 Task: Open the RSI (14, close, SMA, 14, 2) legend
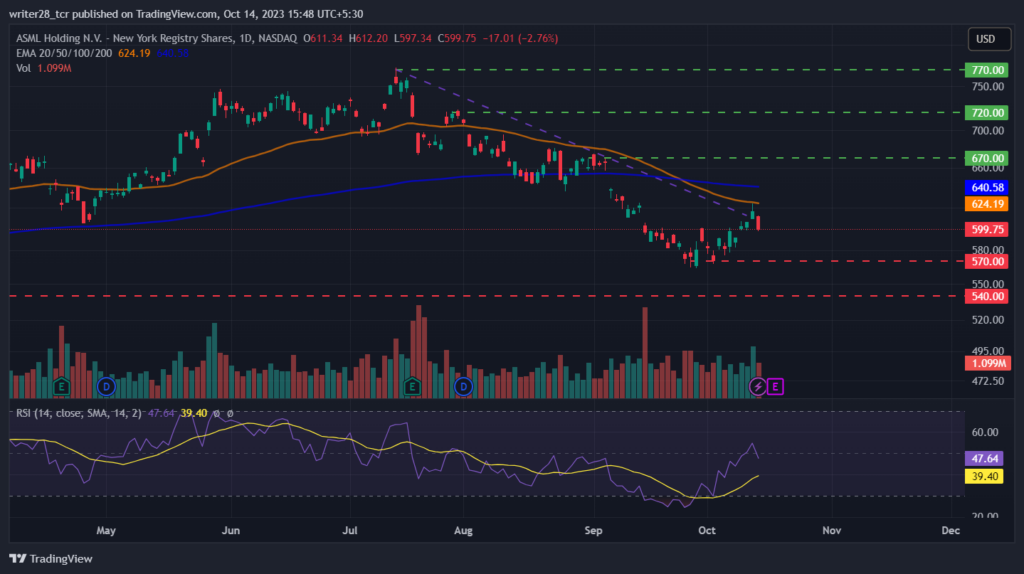[x=78, y=413]
